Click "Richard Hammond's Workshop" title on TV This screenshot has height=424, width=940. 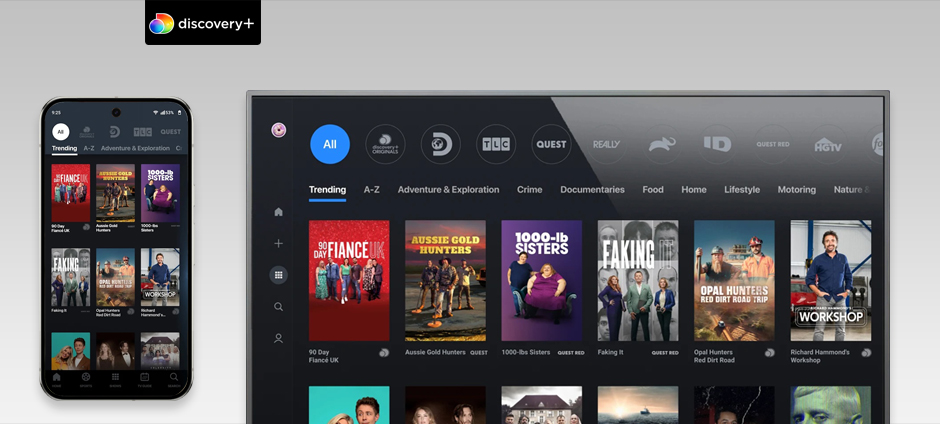(x=820, y=356)
